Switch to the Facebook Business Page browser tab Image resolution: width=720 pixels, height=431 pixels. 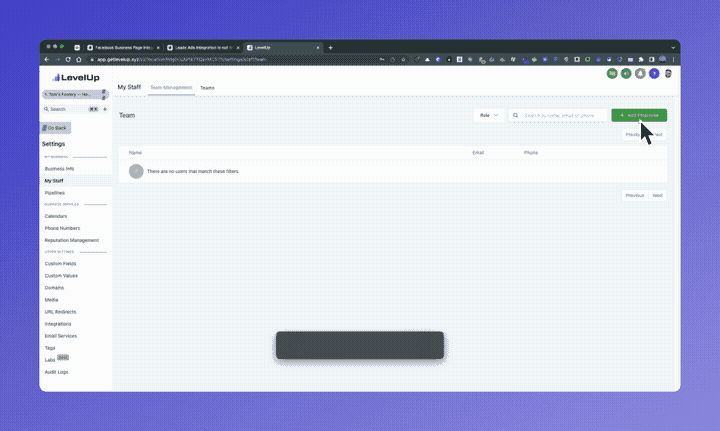point(123,48)
